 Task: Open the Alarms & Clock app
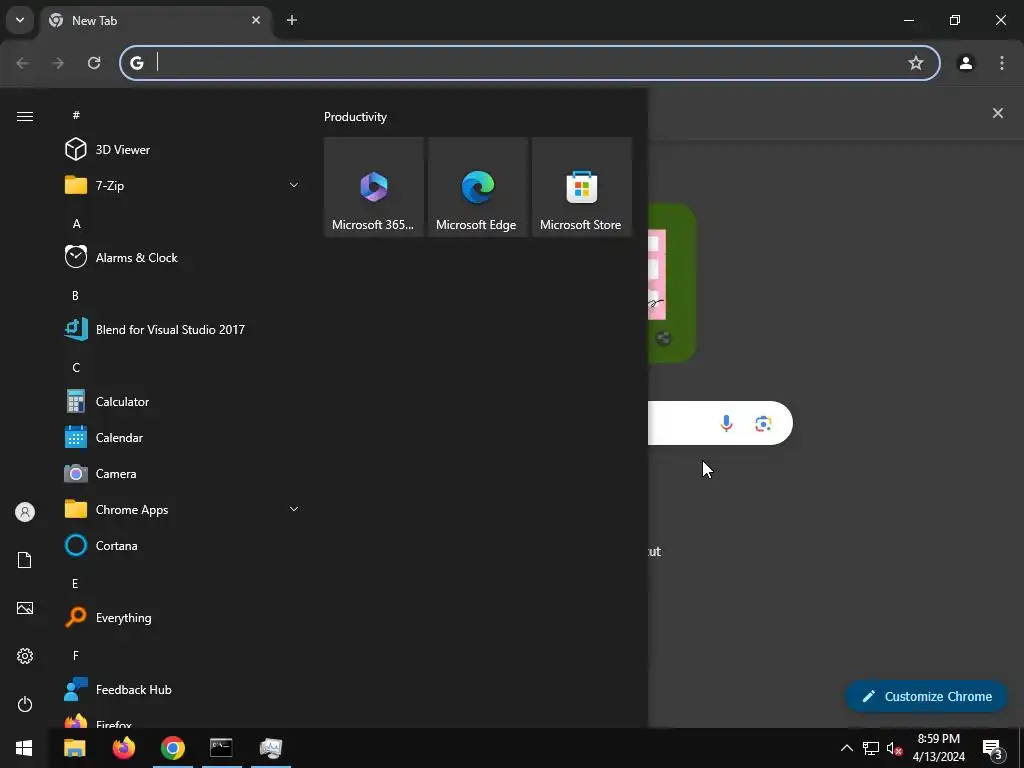pos(183,257)
